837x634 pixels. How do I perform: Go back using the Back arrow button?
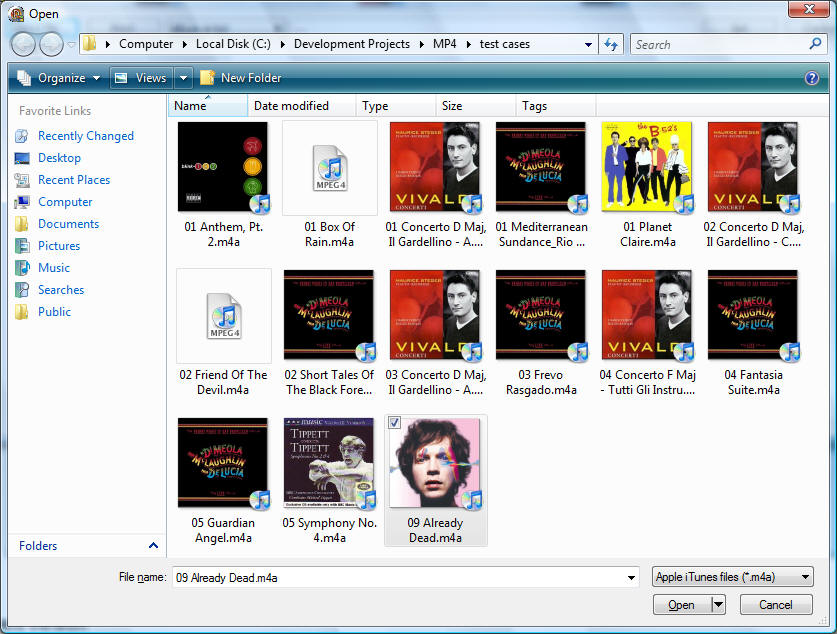(23, 44)
